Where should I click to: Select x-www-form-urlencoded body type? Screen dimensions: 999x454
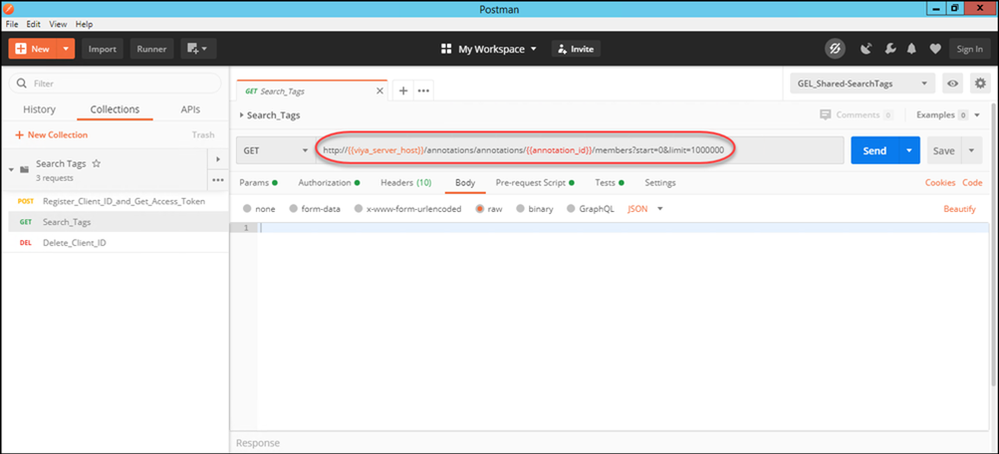(x=359, y=209)
